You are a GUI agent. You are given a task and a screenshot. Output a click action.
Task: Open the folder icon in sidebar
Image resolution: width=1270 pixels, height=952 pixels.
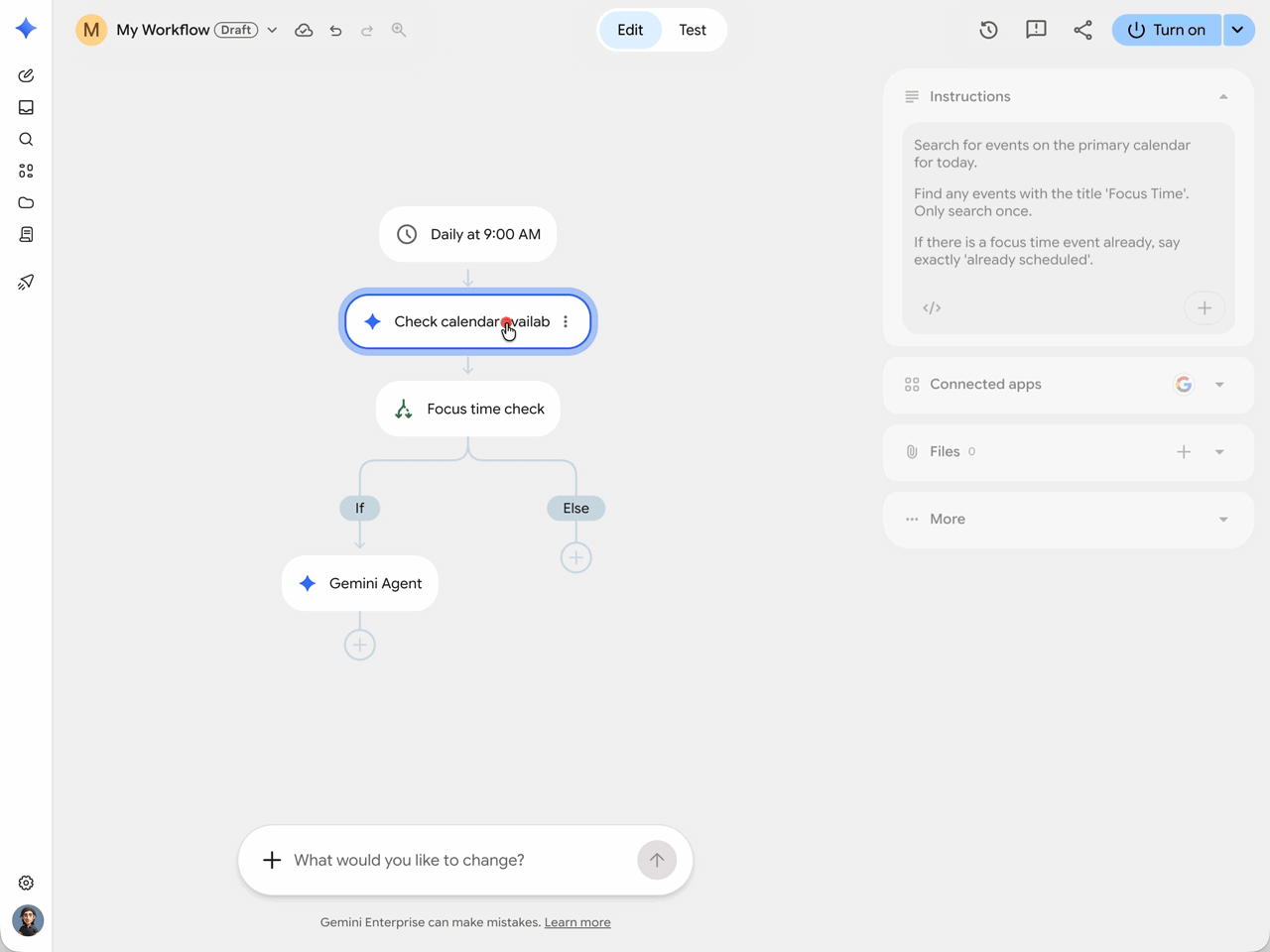(26, 202)
